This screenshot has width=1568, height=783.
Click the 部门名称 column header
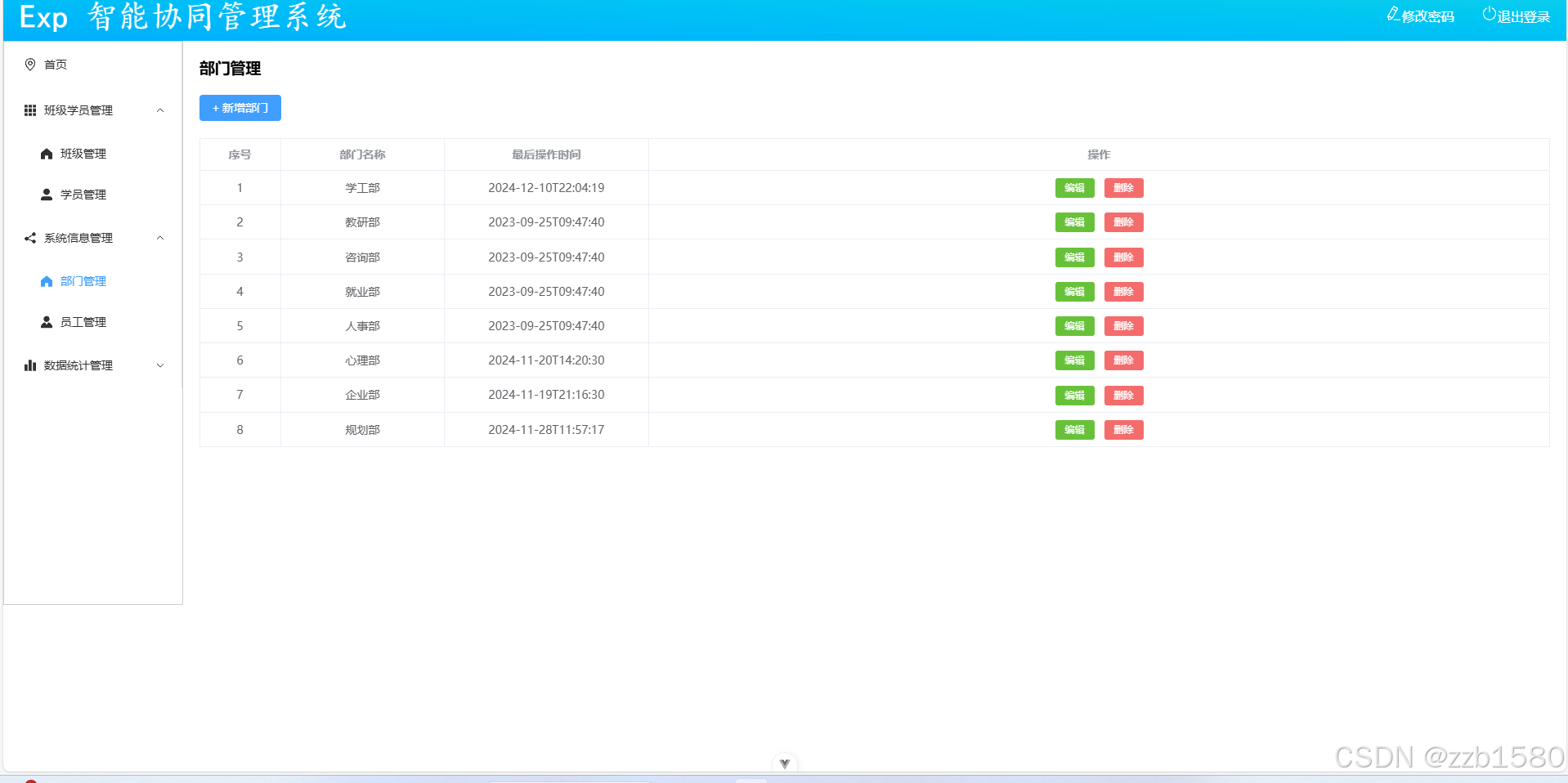tap(362, 154)
